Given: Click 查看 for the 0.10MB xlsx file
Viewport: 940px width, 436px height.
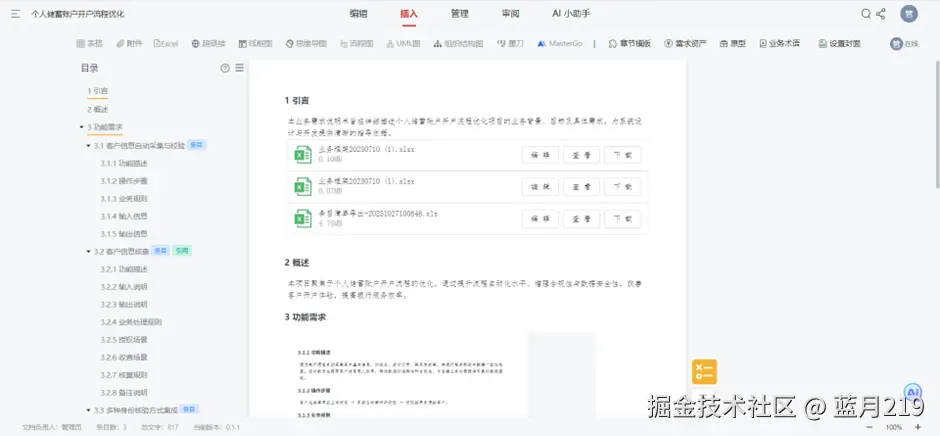Looking at the screenshot, I should [x=582, y=155].
